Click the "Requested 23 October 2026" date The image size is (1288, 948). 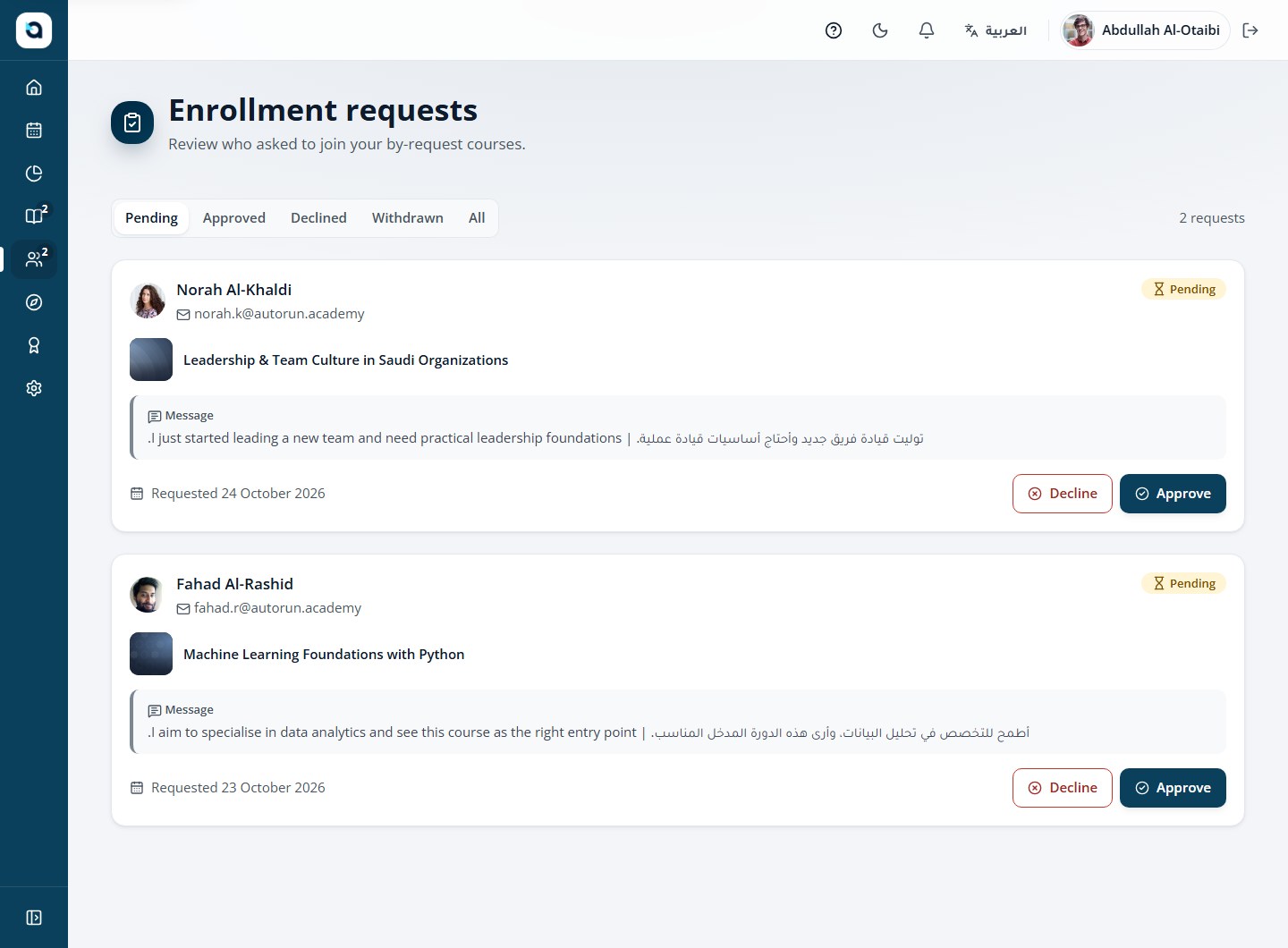[238, 788]
